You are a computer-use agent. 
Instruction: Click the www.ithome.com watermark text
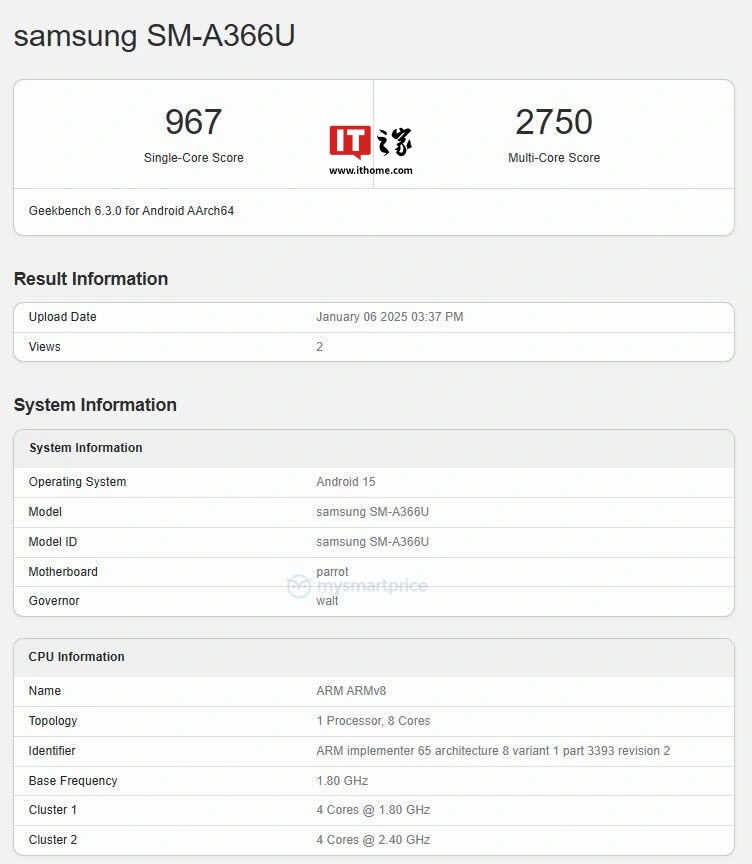click(371, 171)
